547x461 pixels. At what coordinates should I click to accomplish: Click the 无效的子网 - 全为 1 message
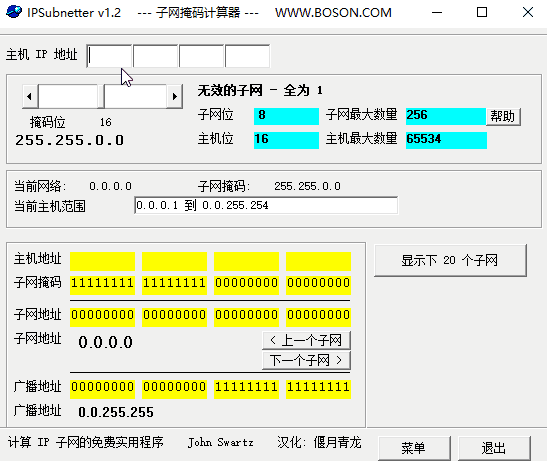tap(260, 91)
